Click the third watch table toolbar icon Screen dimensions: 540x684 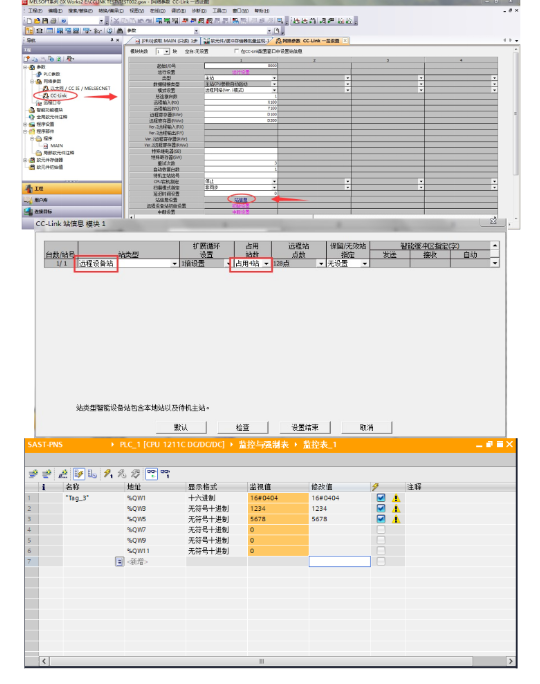[63, 474]
